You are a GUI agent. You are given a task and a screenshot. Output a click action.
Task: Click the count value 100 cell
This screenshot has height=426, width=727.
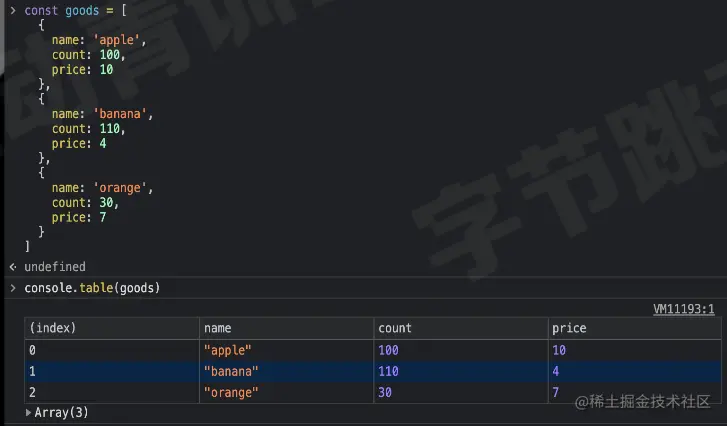[389, 350]
